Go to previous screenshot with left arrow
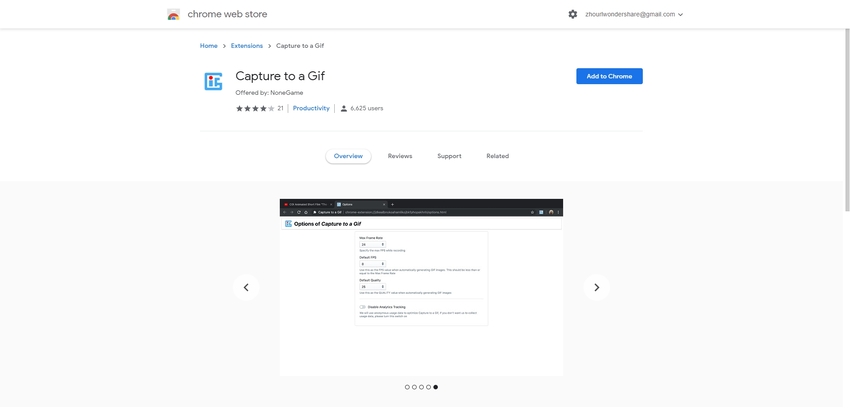This screenshot has width=850, height=415. point(246,287)
